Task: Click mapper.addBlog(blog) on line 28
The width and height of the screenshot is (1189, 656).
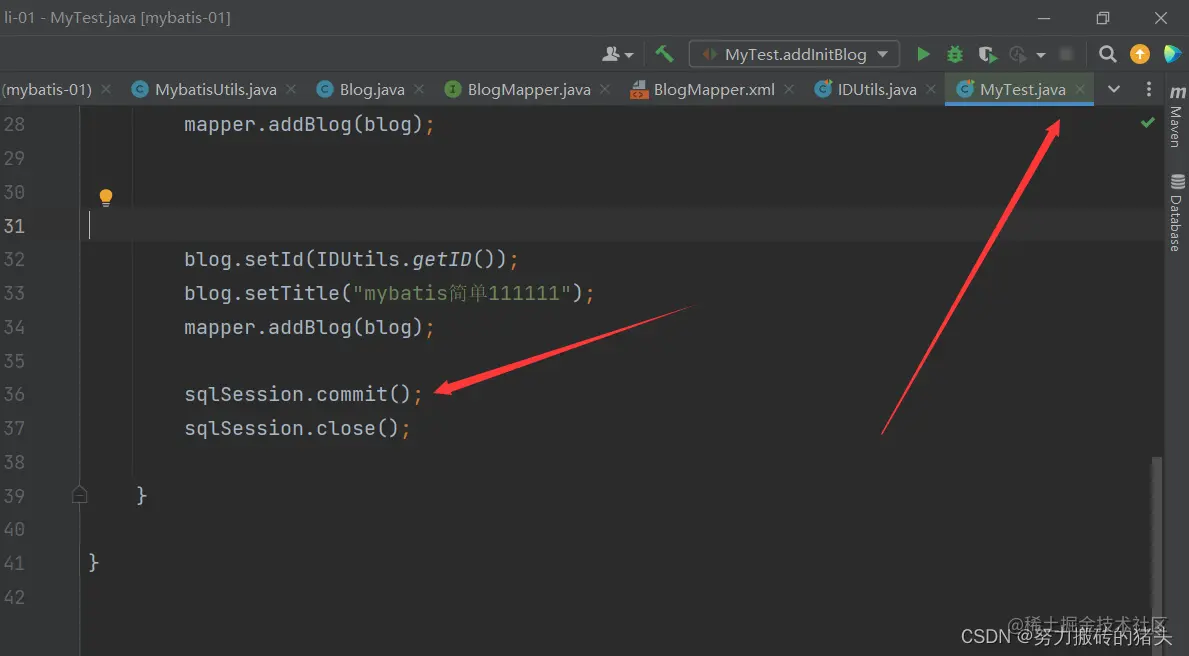Action: click(309, 124)
